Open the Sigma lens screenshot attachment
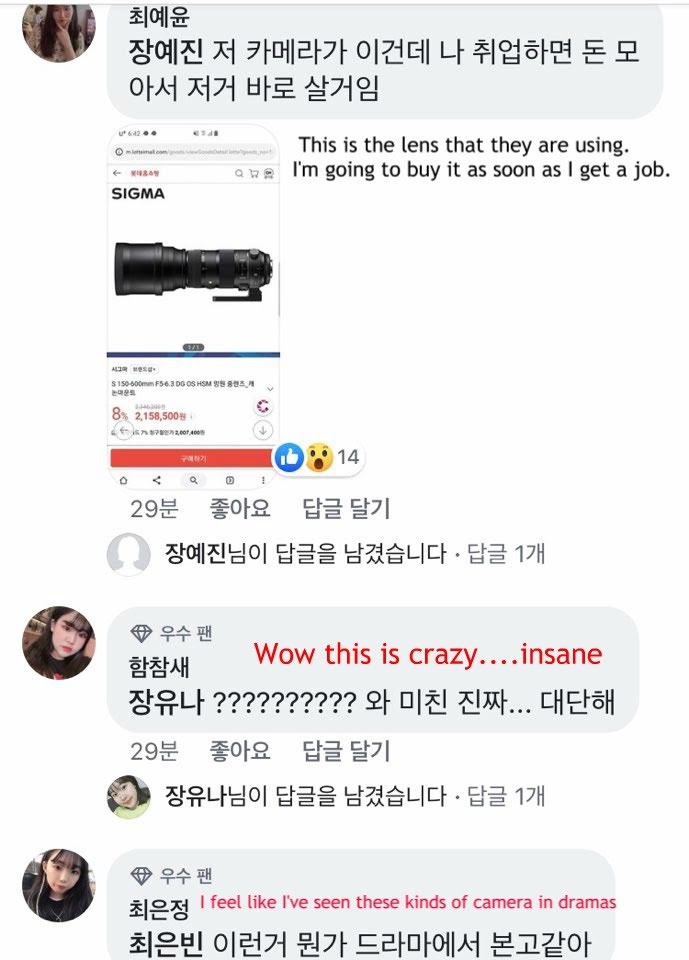Screen dimensions: 689x960 point(194,306)
